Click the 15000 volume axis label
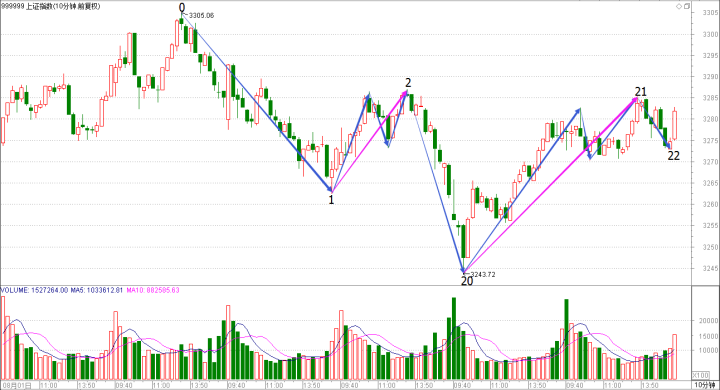720x390 pixels. tap(709, 336)
